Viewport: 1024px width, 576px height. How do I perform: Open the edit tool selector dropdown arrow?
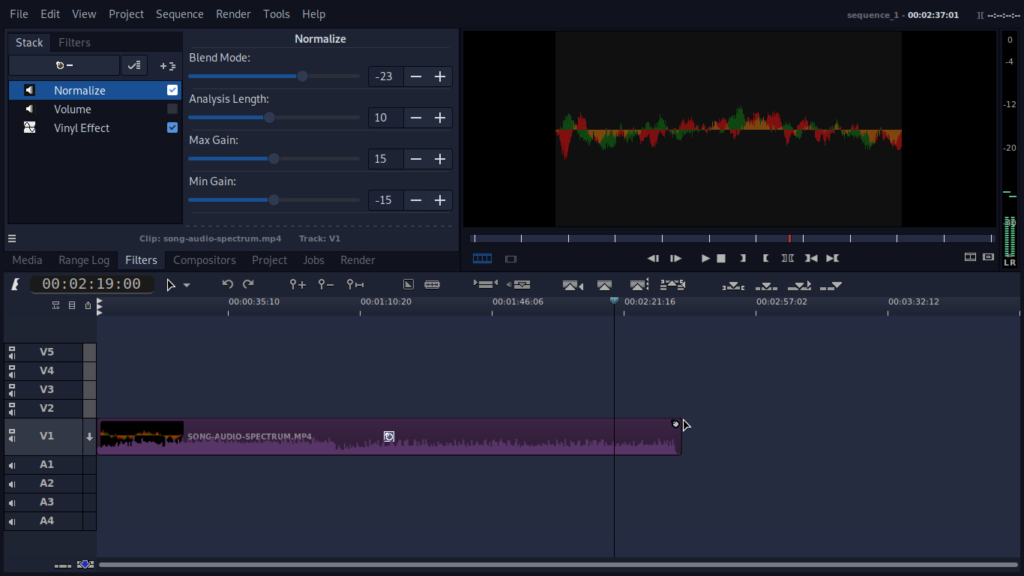[187, 286]
